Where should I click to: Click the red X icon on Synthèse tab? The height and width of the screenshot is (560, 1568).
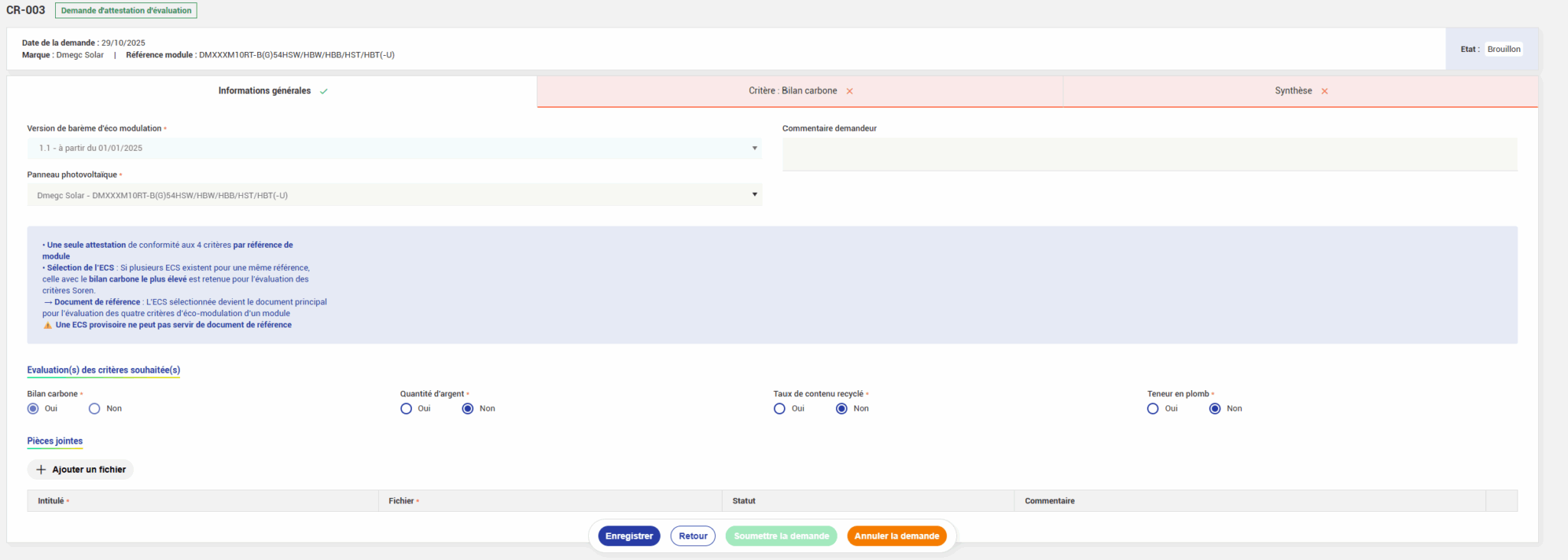coord(1325,91)
